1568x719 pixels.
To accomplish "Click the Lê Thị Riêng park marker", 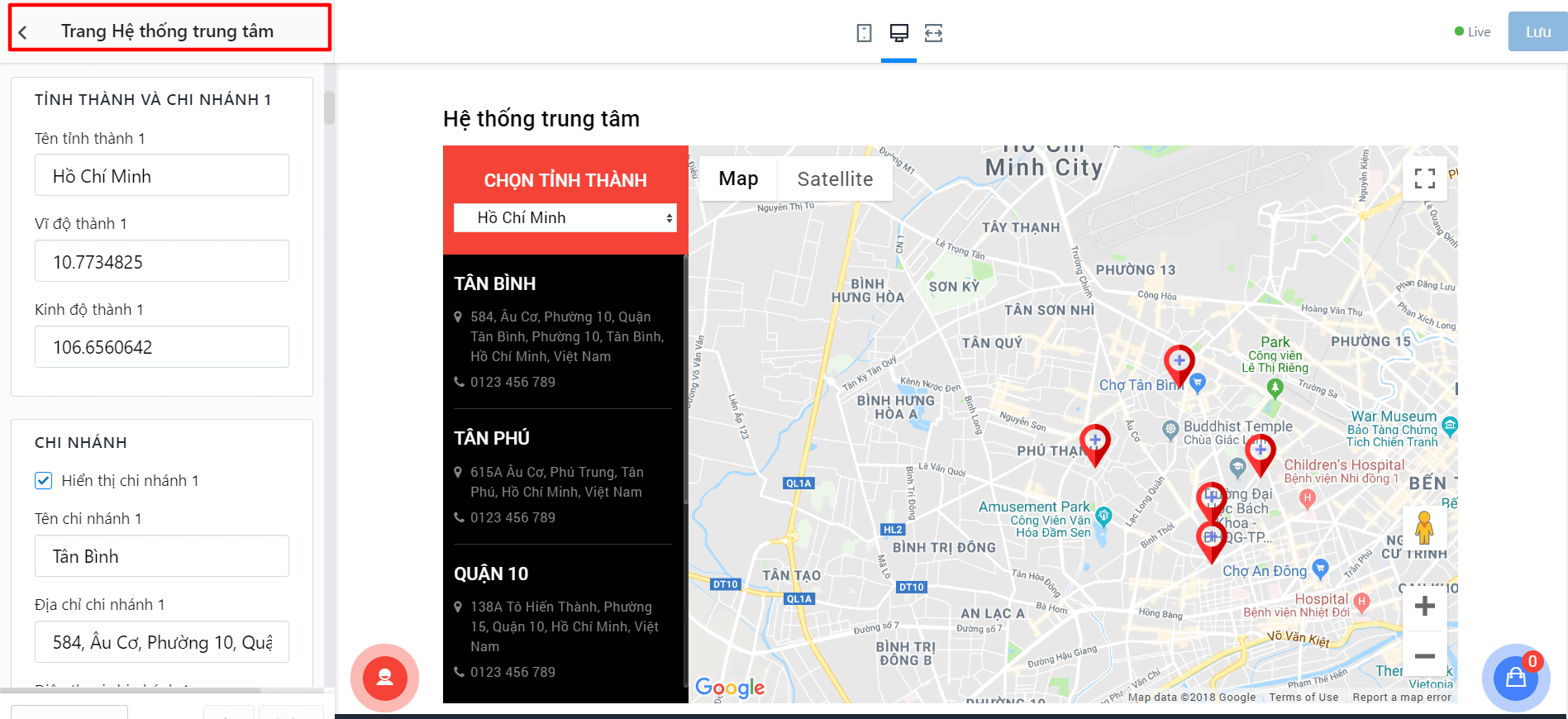I will click(1275, 388).
